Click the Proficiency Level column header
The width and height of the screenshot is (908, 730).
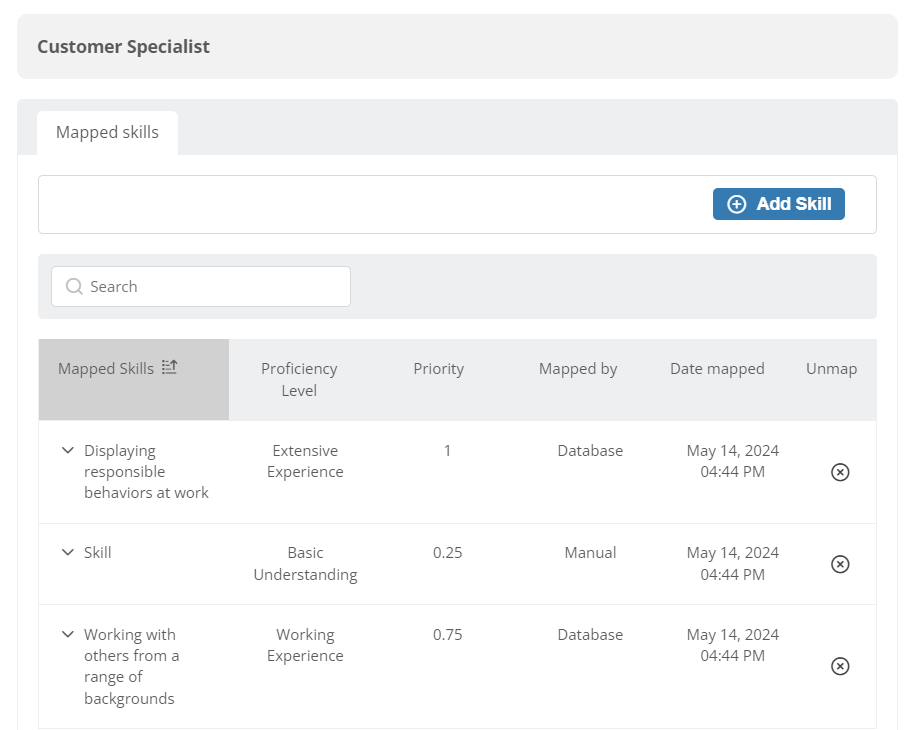click(299, 380)
